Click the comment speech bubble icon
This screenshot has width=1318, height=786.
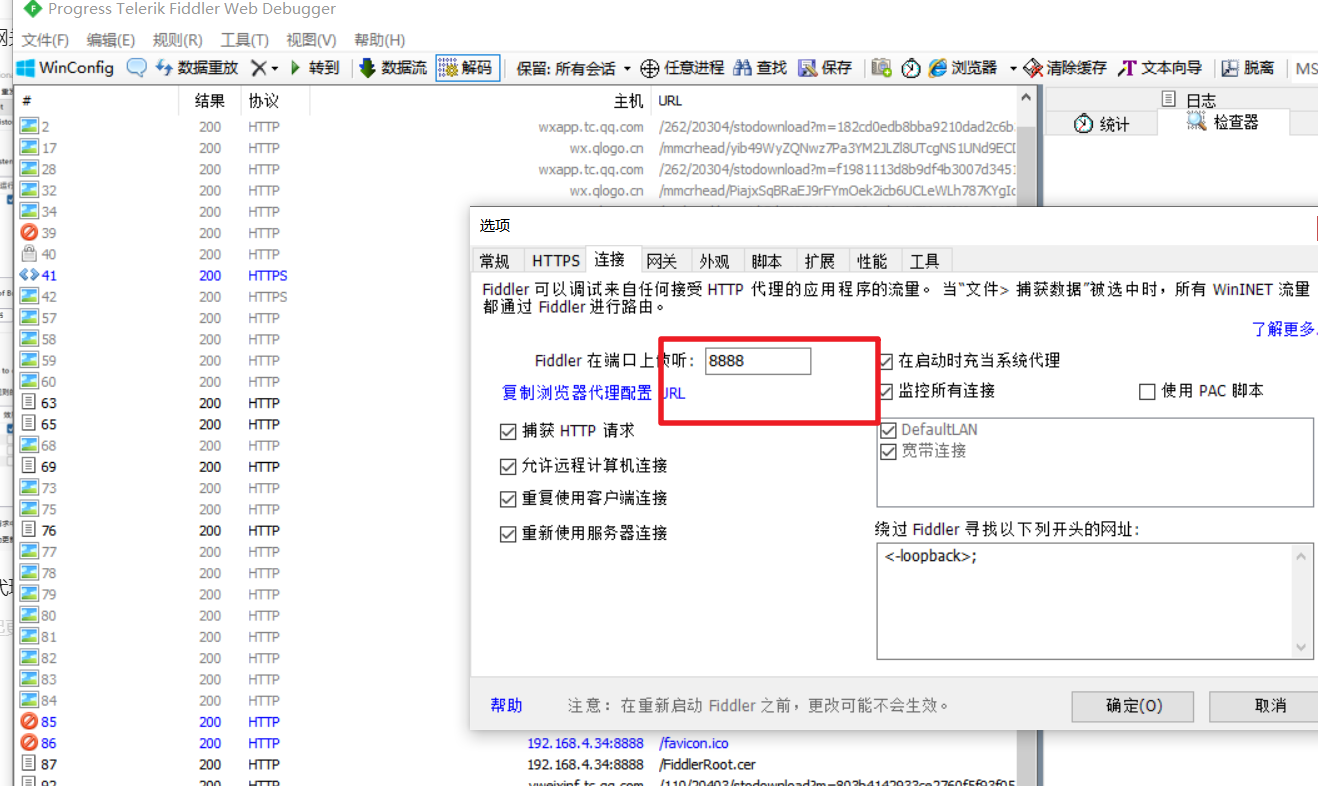(136, 68)
